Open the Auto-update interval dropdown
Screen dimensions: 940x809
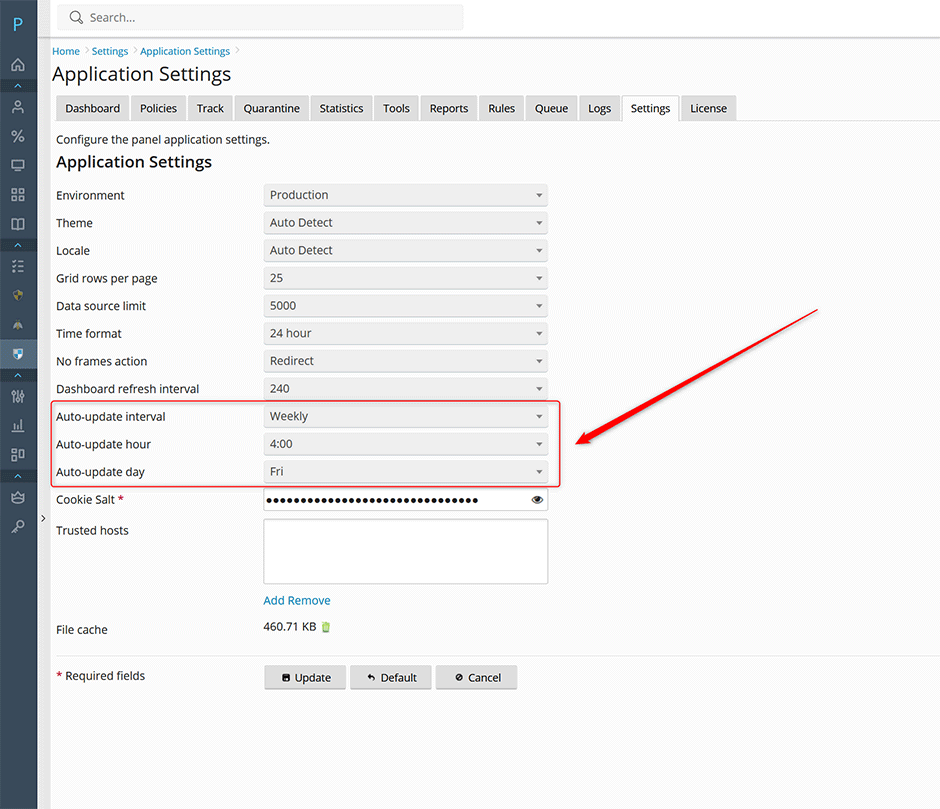point(405,416)
